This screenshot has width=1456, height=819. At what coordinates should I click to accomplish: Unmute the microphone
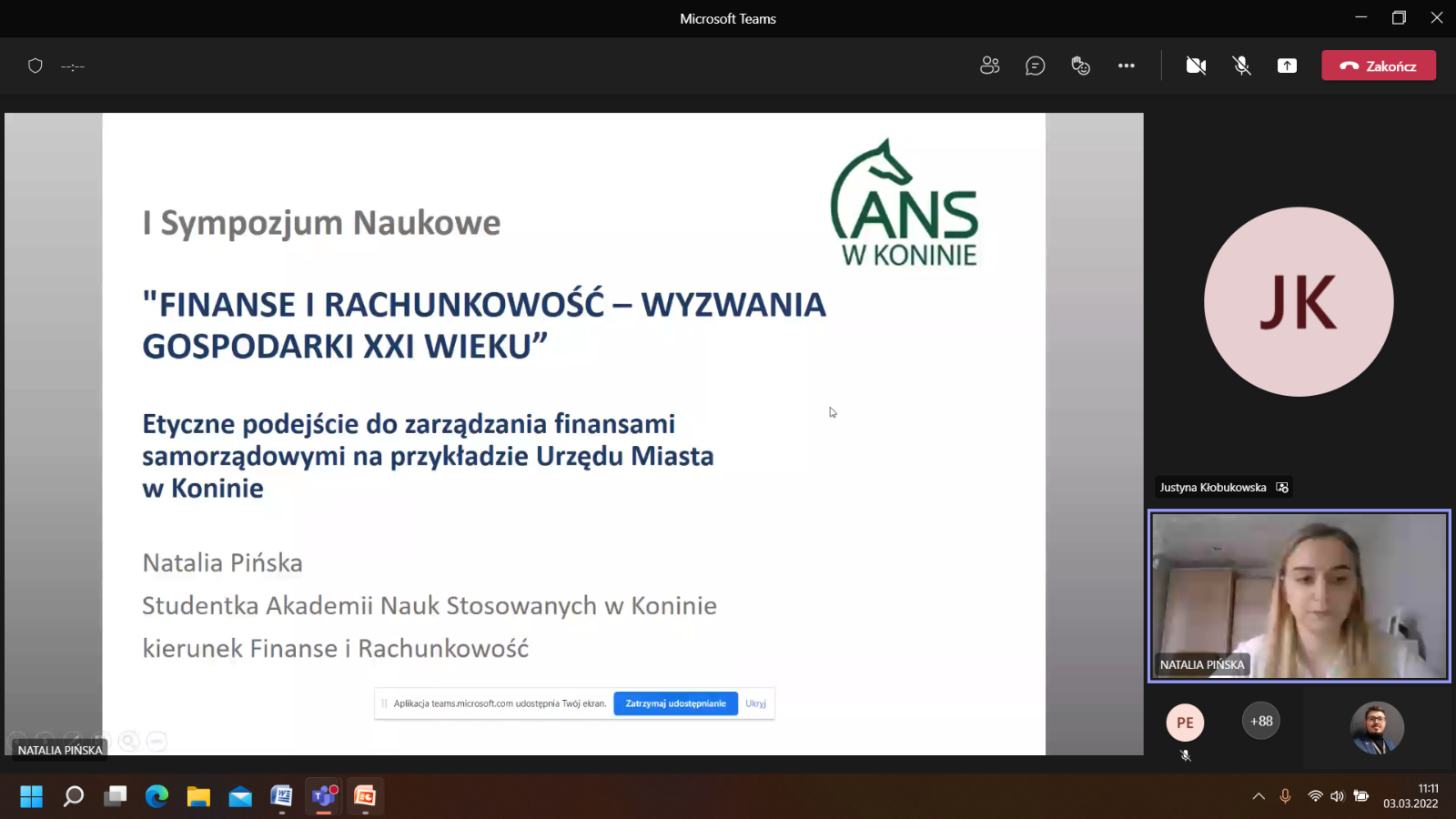click(x=1241, y=66)
